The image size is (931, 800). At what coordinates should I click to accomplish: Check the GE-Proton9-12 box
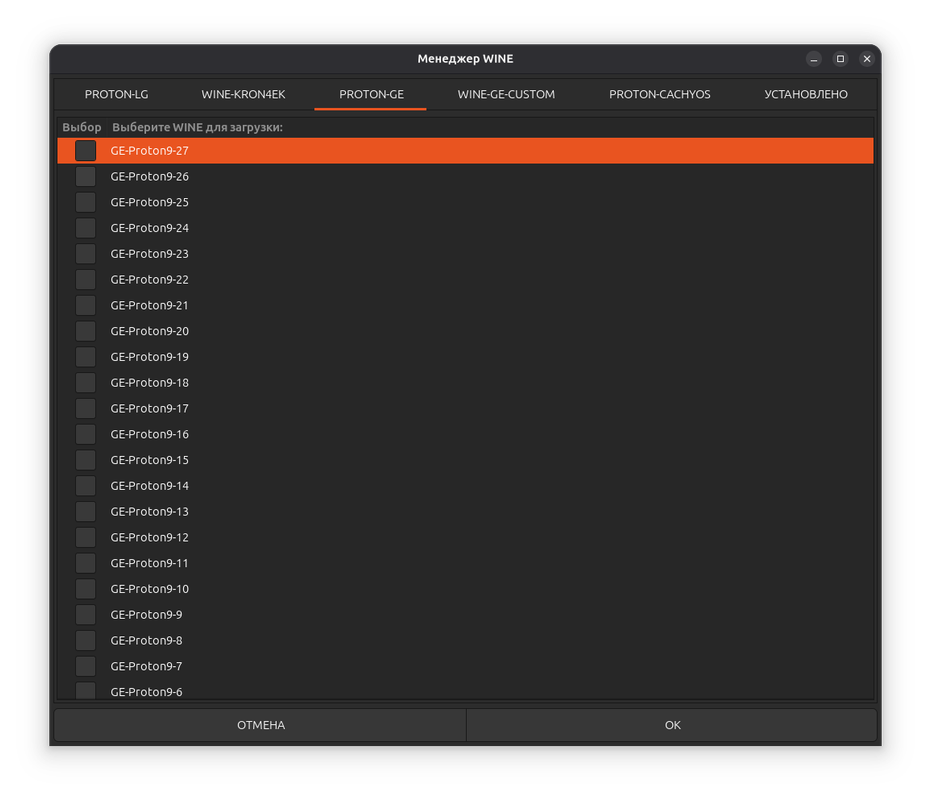(x=86, y=537)
